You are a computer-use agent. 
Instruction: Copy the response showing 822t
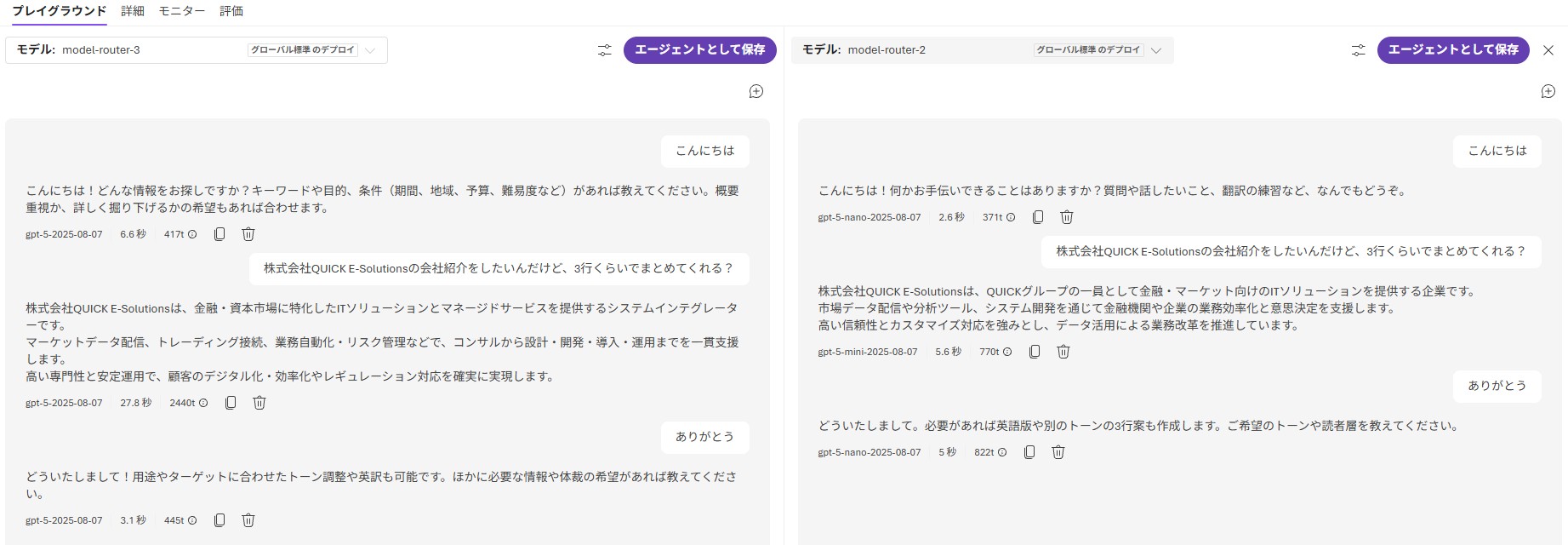tap(1029, 452)
